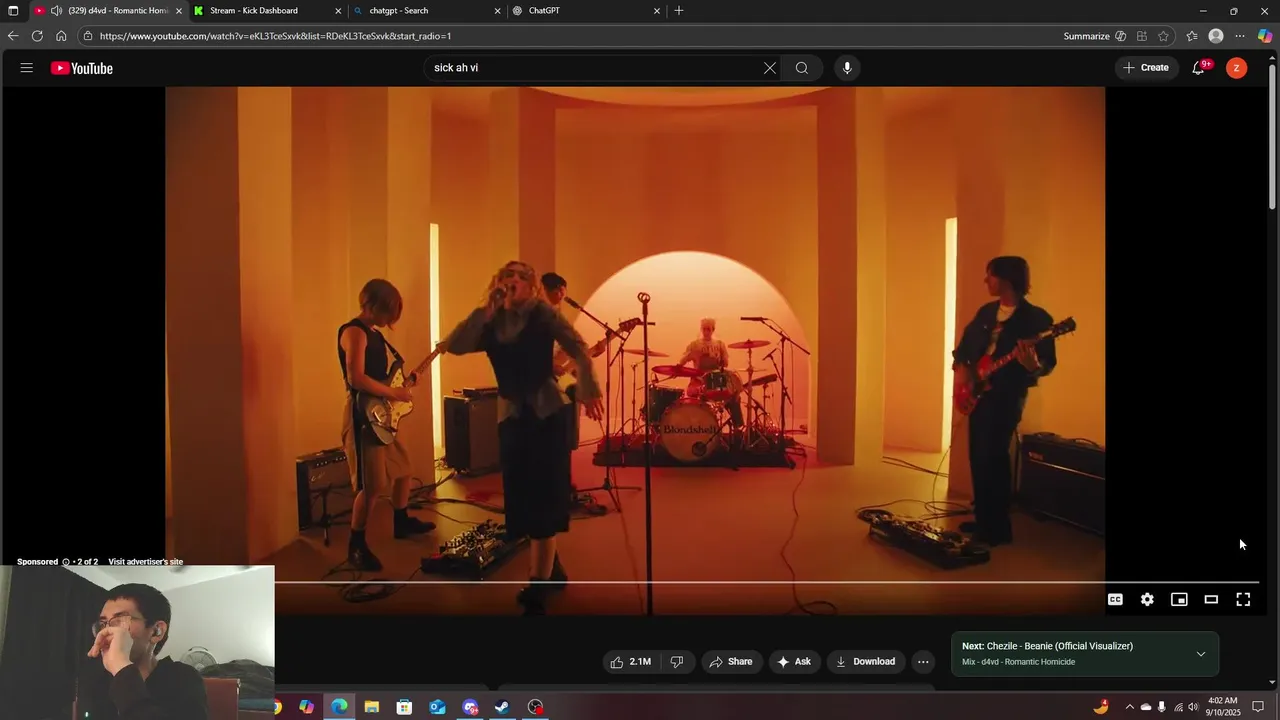
Task: Close the chatgpt - Search tab
Action: tap(497, 11)
